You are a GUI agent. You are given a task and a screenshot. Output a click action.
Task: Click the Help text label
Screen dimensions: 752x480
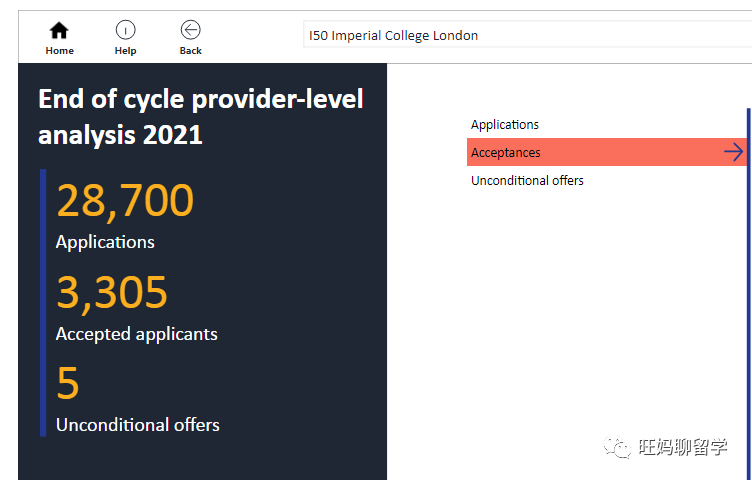(125, 51)
